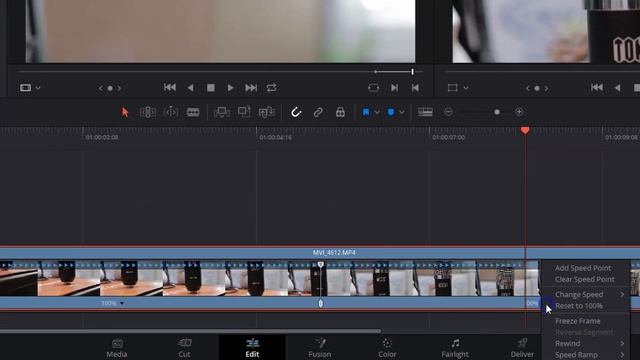Stop playback in source viewer

pos(211,88)
